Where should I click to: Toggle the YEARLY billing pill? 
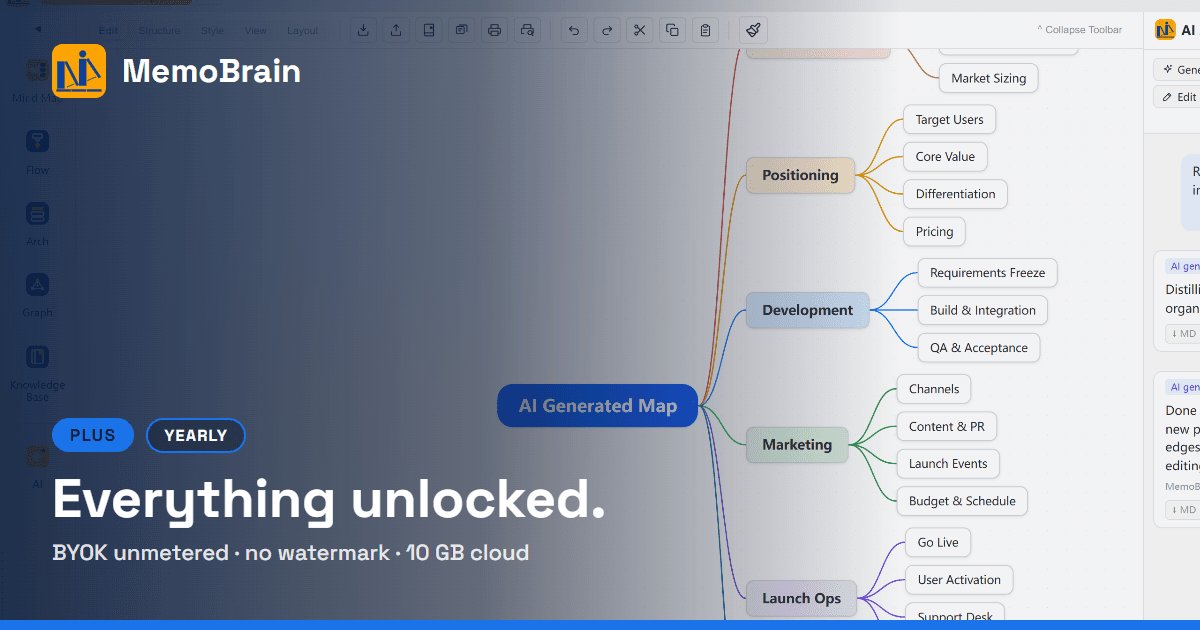pos(196,435)
